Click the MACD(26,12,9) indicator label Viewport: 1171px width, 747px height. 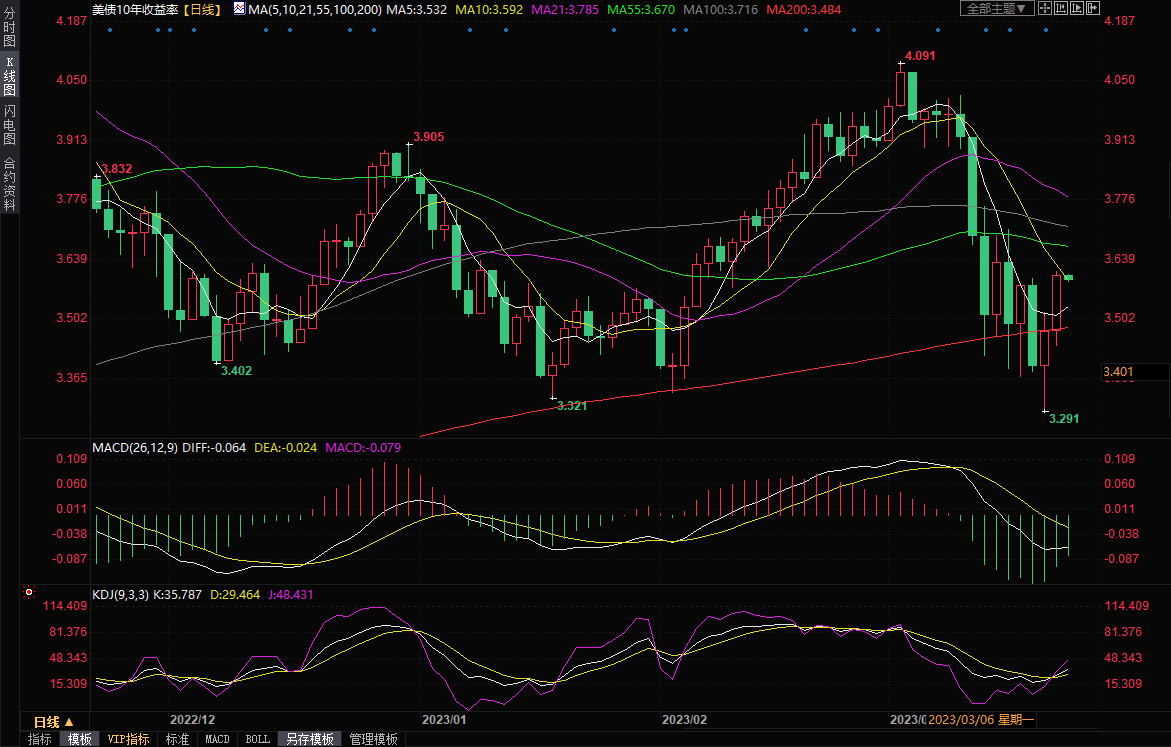point(136,446)
